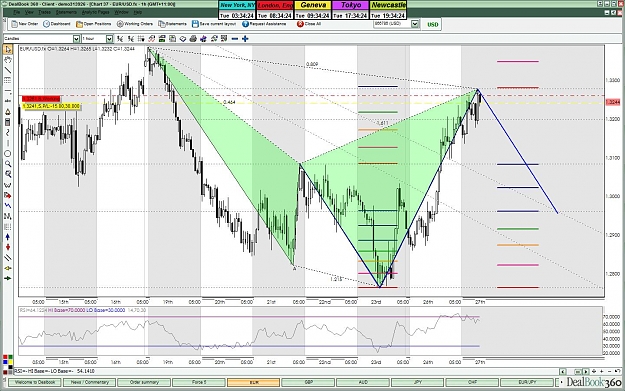Select the parallel channel lines tool
The width and height of the screenshot is (625, 391).
click(x=8, y=257)
